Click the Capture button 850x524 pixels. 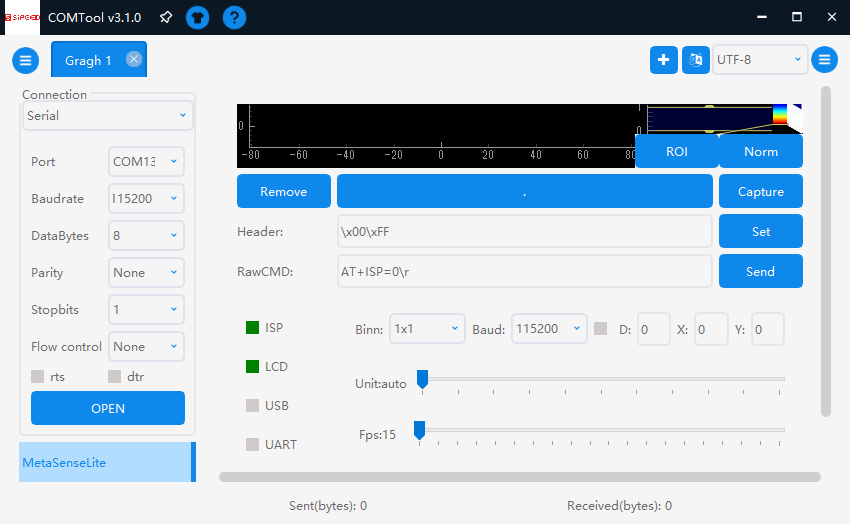coord(760,192)
